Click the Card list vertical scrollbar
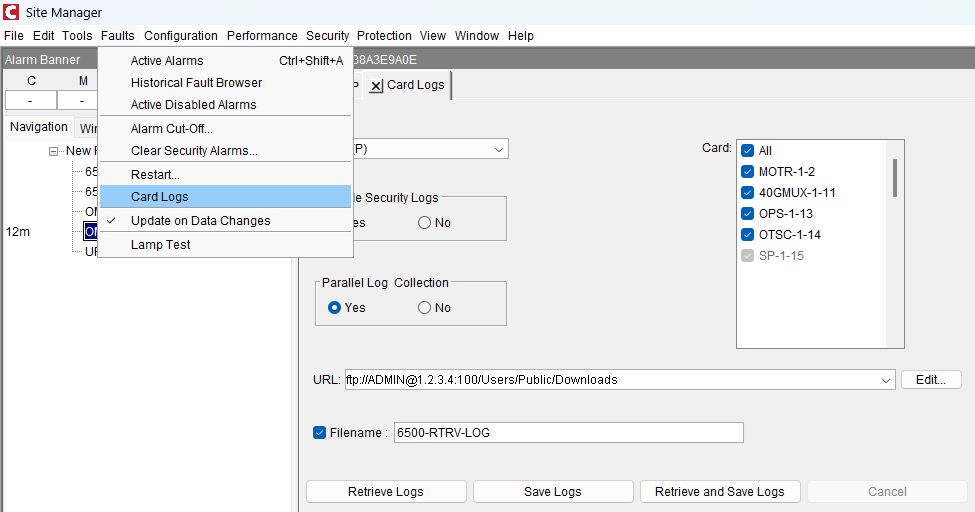Image resolution: width=975 pixels, height=512 pixels. (895, 178)
